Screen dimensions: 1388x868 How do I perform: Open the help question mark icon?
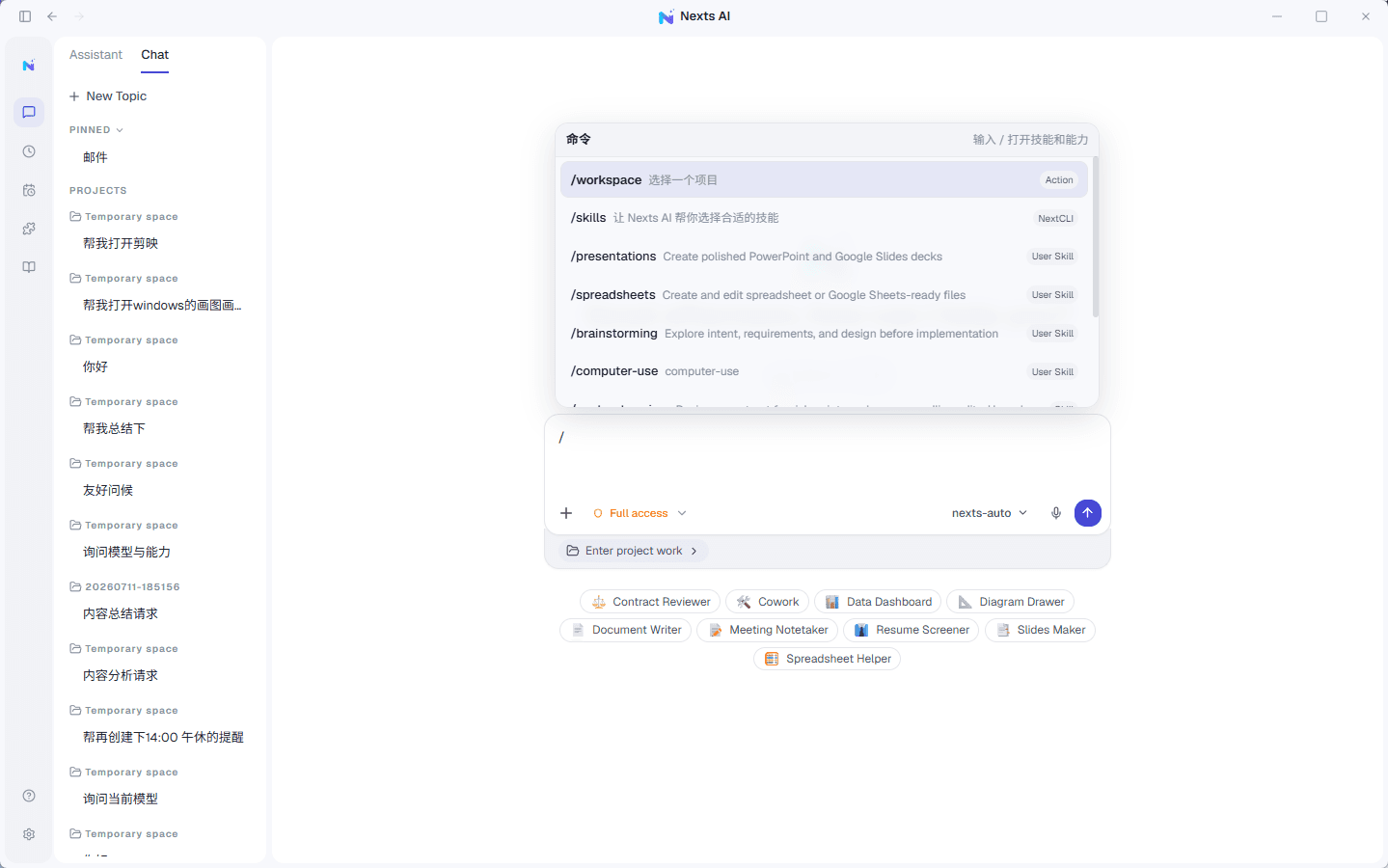(x=29, y=796)
